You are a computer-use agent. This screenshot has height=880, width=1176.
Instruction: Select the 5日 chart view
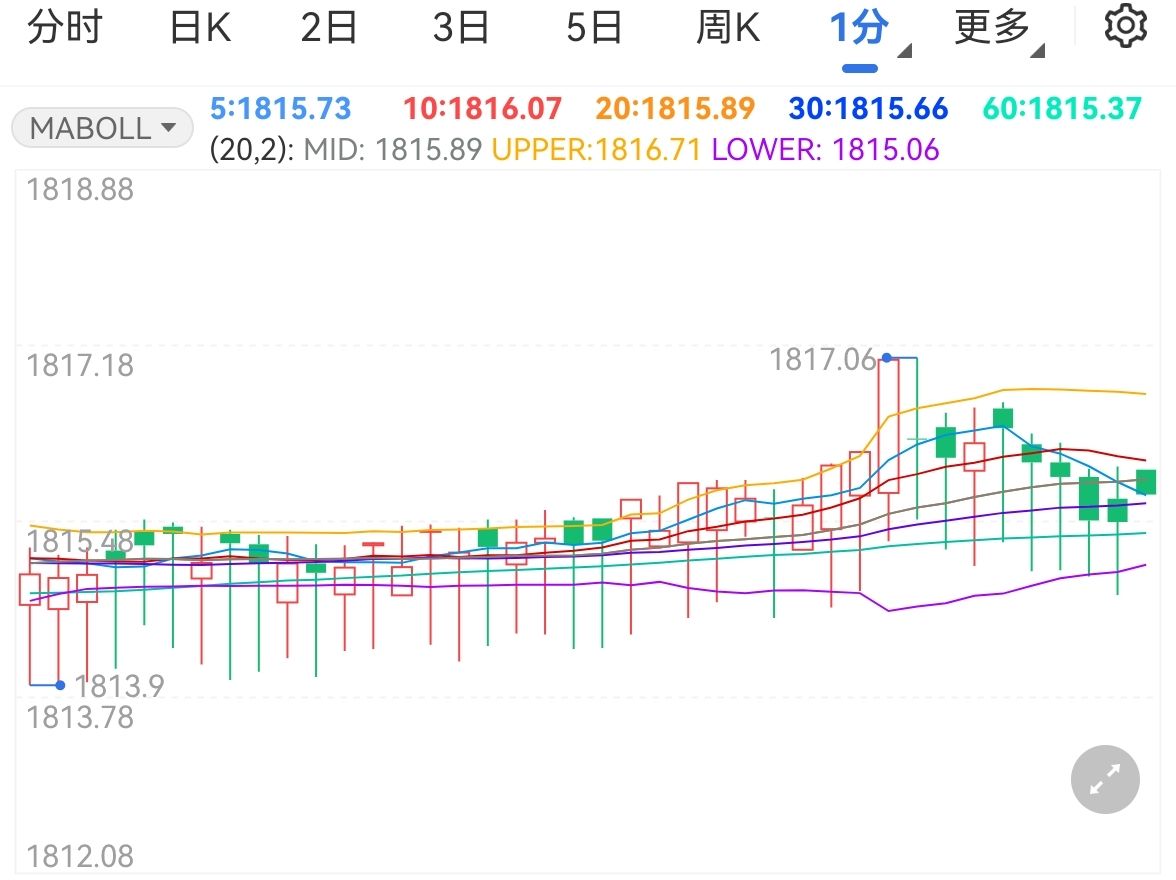click(594, 27)
